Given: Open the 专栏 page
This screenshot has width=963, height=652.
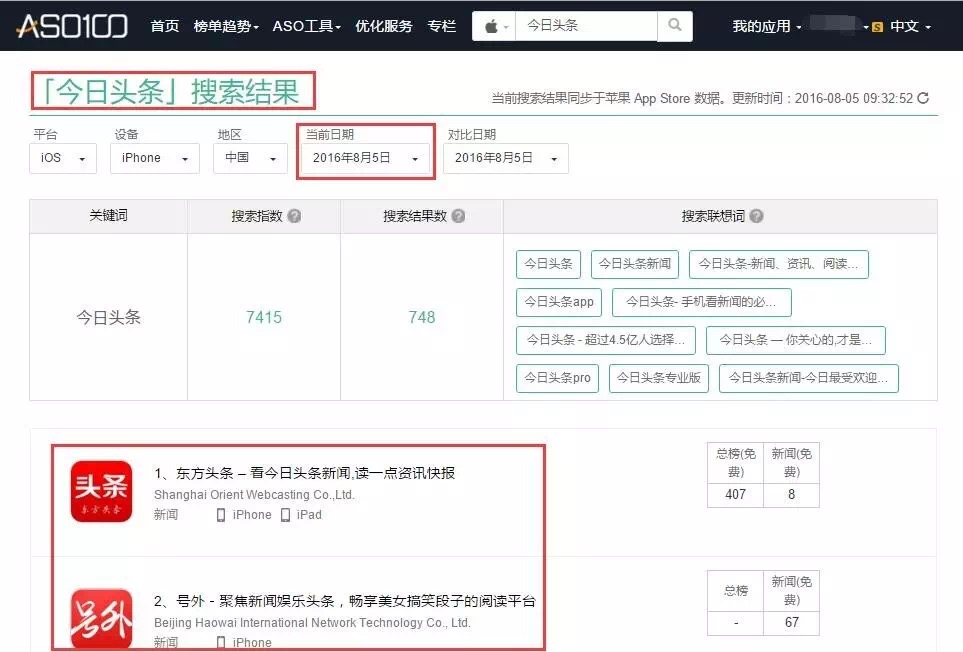Looking at the screenshot, I should (x=442, y=26).
